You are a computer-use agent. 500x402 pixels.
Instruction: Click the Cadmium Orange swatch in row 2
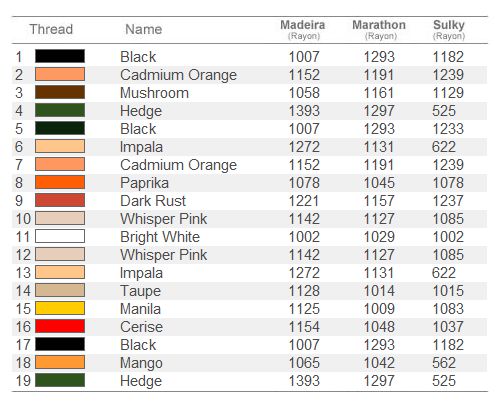60,74
